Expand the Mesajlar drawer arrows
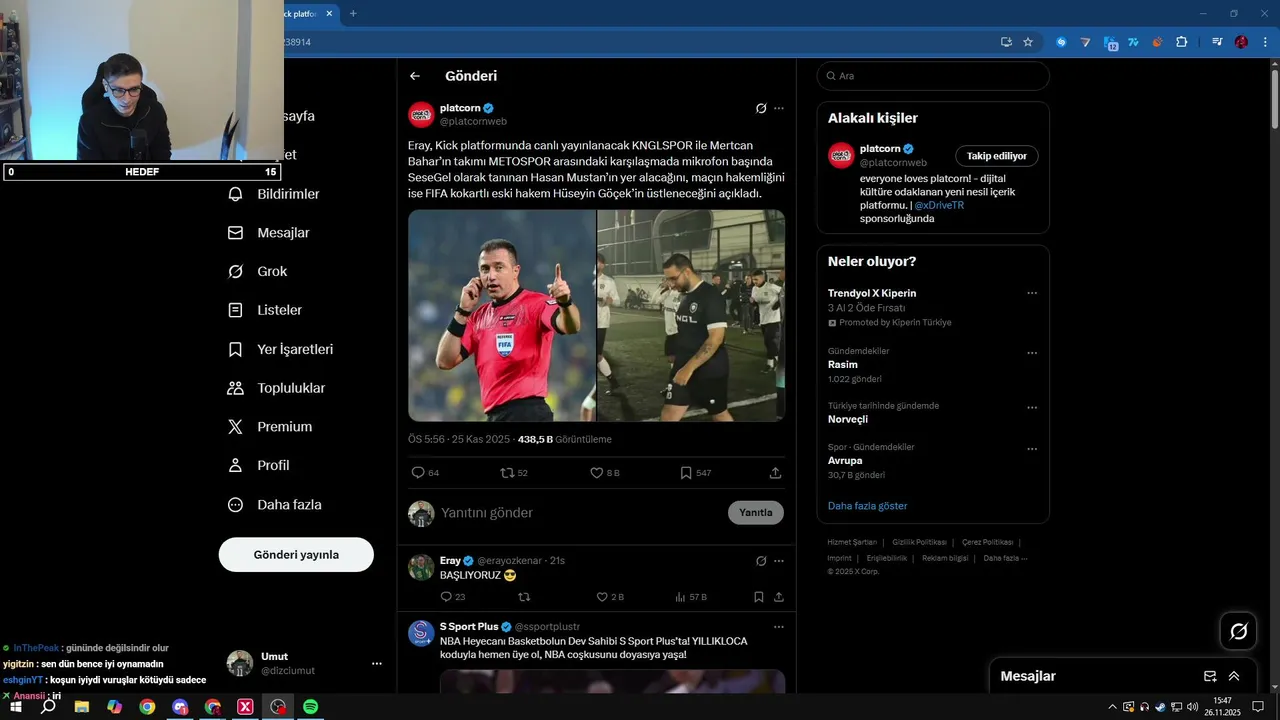1280x720 pixels. tap(1234, 676)
